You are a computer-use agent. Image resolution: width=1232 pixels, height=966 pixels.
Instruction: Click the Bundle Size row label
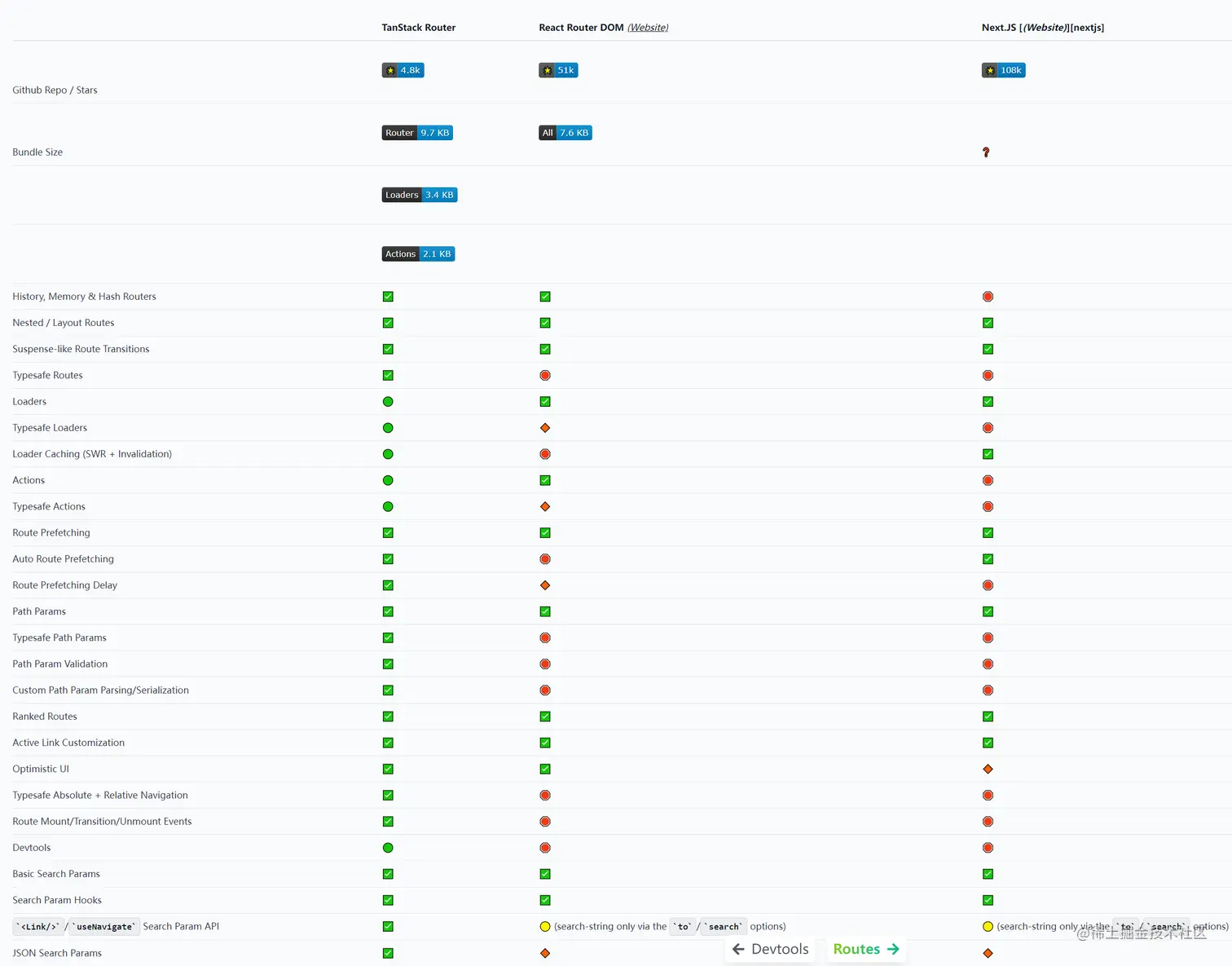click(x=37, y=152)
